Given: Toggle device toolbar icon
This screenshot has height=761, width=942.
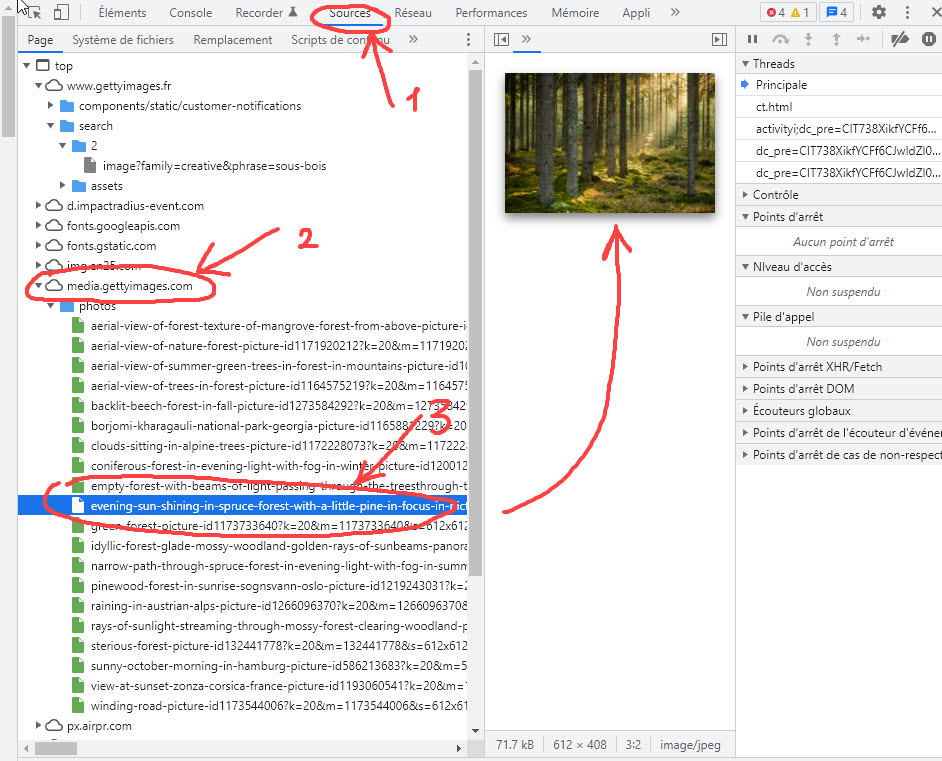Looking at the screenshot, I should 61,12.
